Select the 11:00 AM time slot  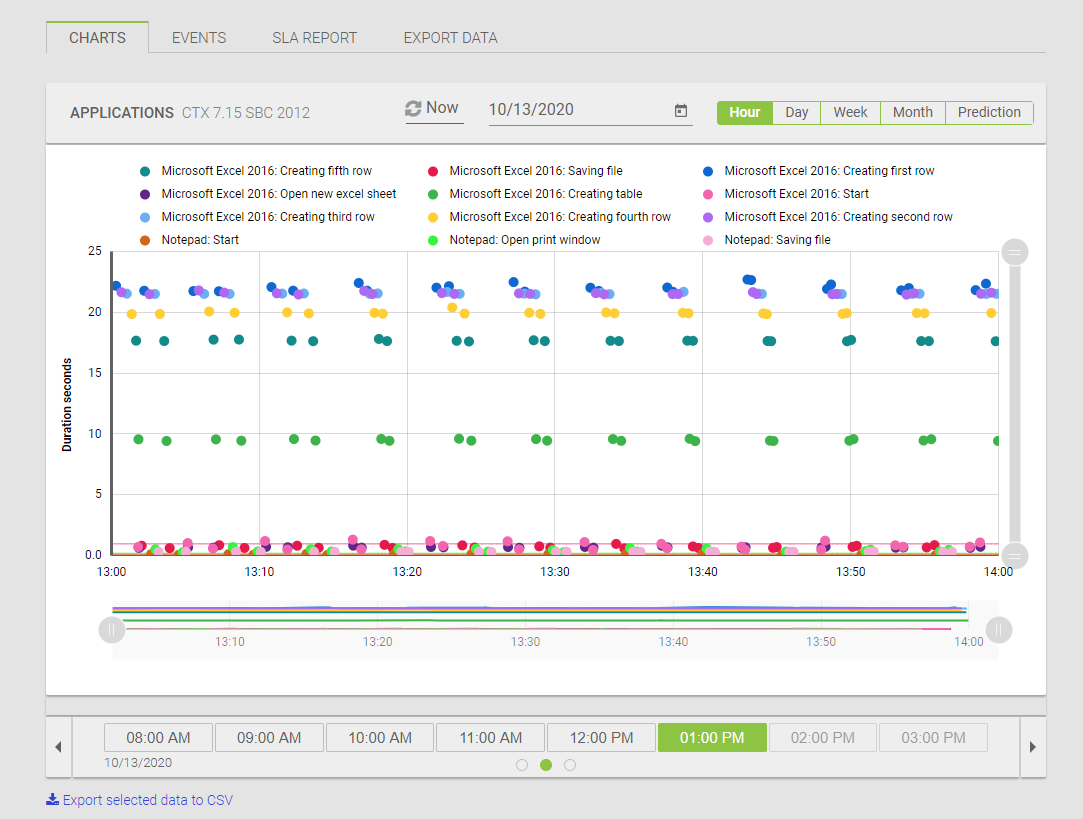click(491, 738)
